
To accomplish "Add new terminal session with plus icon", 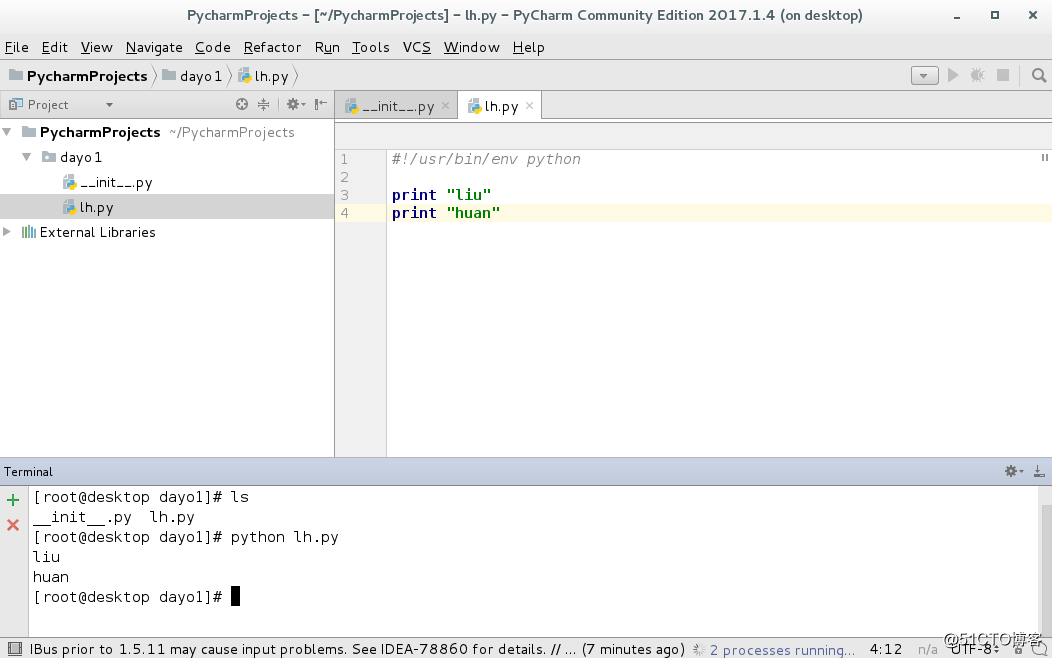I will [13, 500].
